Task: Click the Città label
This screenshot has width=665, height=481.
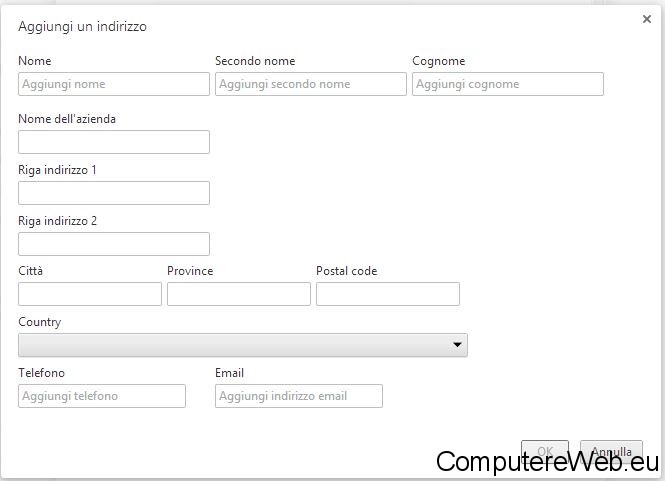Action: point(31,271)
